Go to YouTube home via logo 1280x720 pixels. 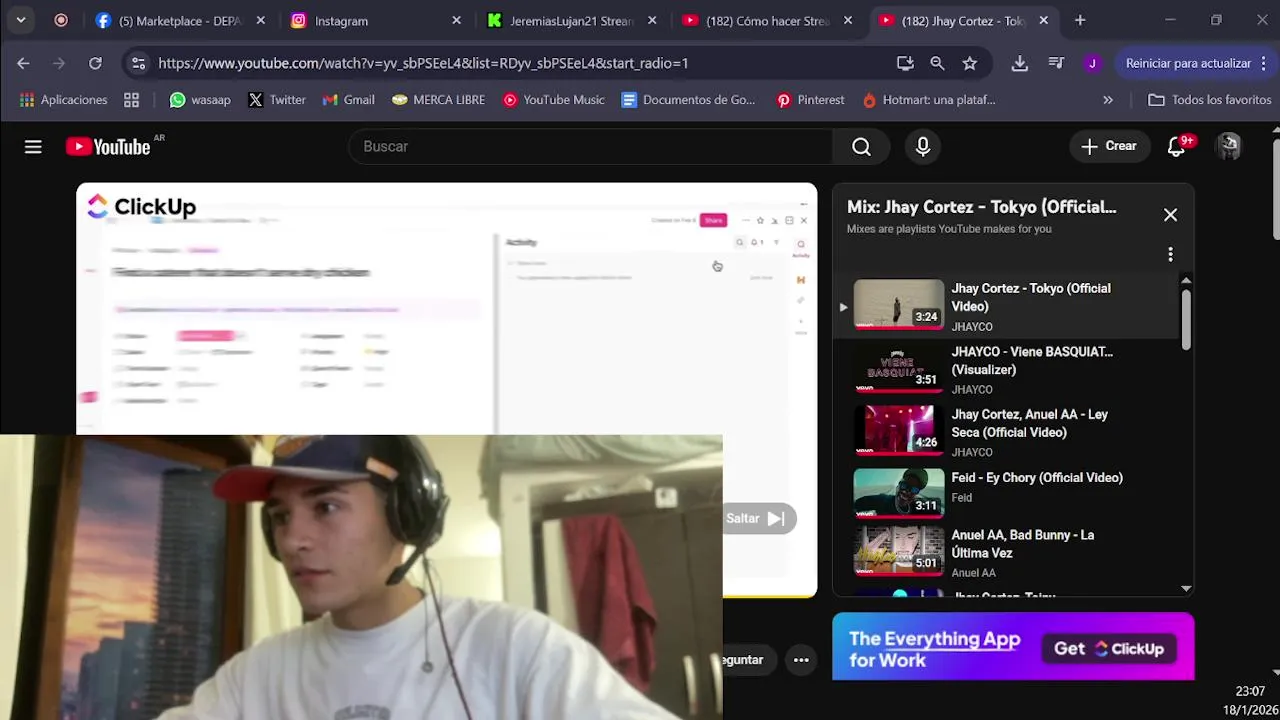(108, 147)
